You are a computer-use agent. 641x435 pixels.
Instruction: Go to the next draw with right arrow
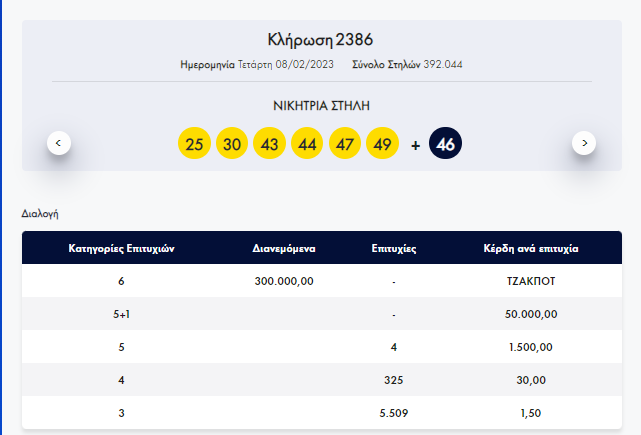click(584, 143)
